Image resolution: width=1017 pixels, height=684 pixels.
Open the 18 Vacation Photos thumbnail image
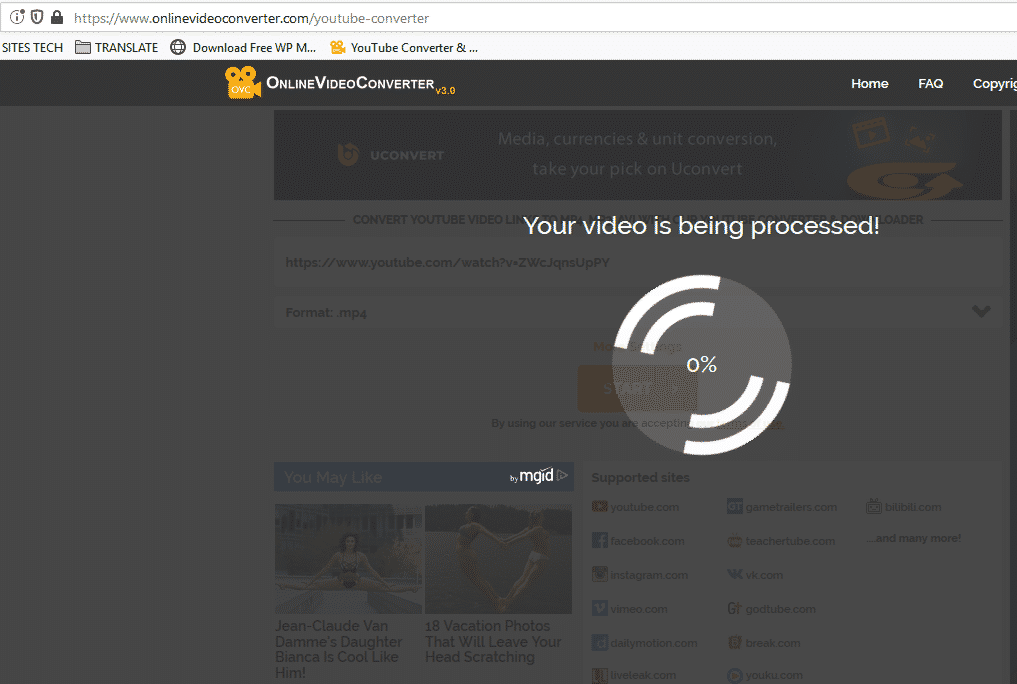pos(498,559)
